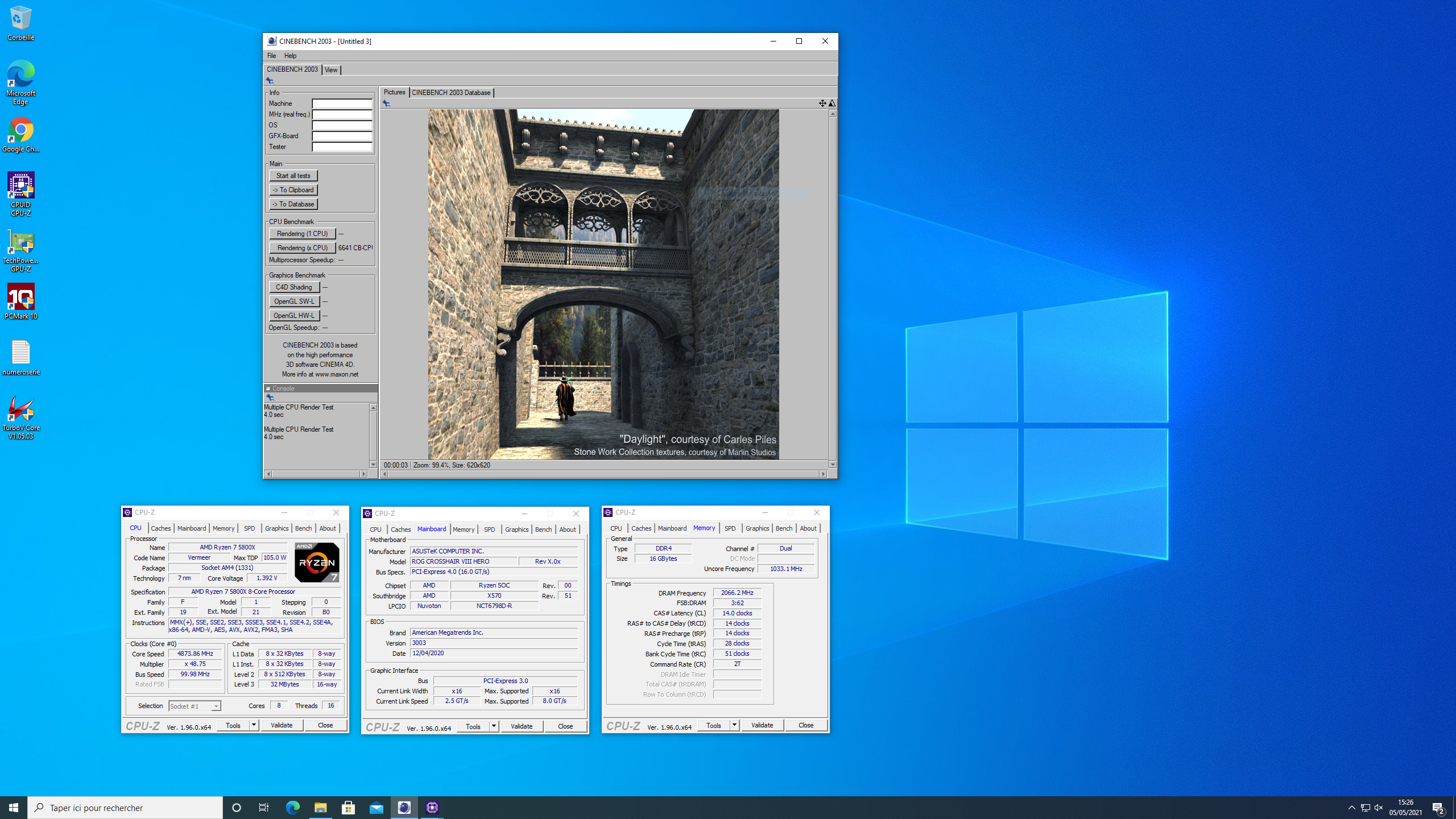Click Tools button in CPU-Z Mainboard window
Image resolution: width=1456 pixels, height=819 pixels.
tap(473, 726)
